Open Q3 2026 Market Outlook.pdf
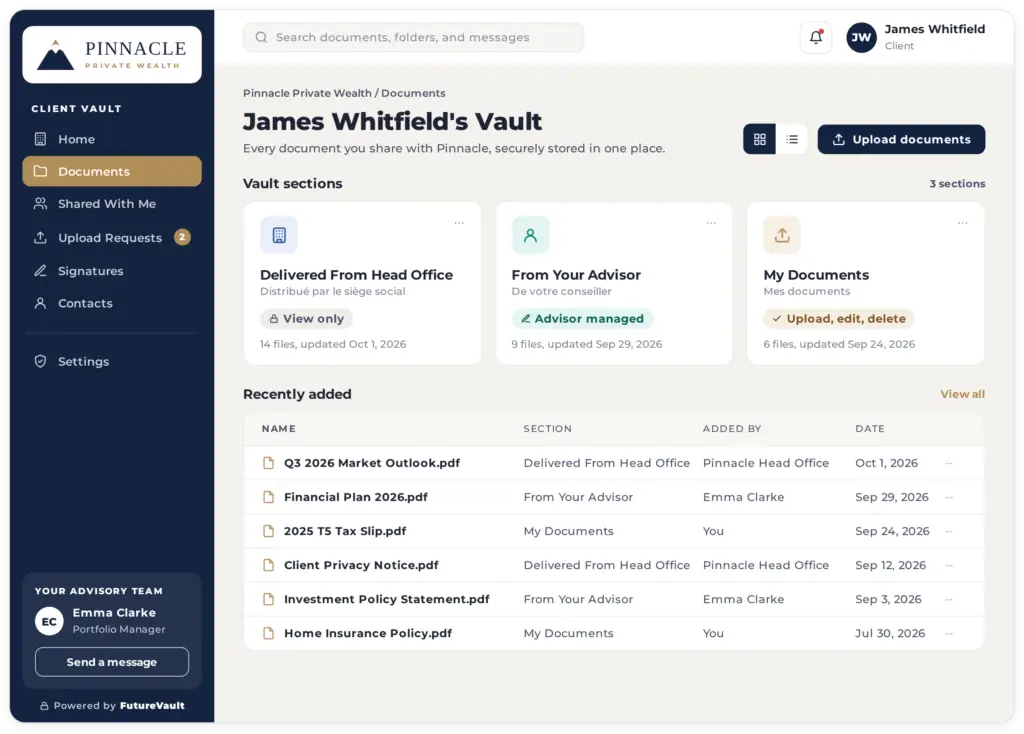1024x734 pixels. tap(372, 463)
